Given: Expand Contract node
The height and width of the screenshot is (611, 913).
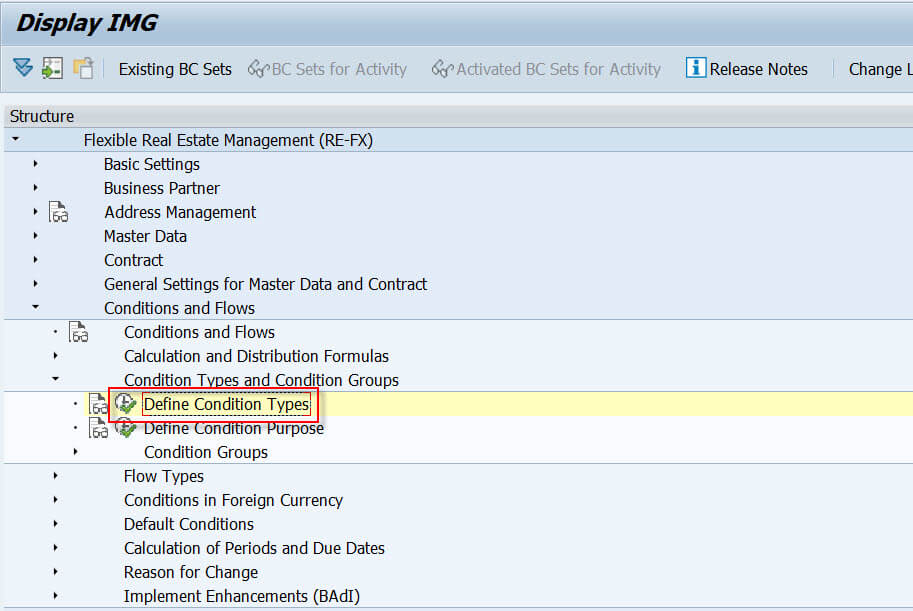Looking at the screenshot, I should [x=36, y=259].
